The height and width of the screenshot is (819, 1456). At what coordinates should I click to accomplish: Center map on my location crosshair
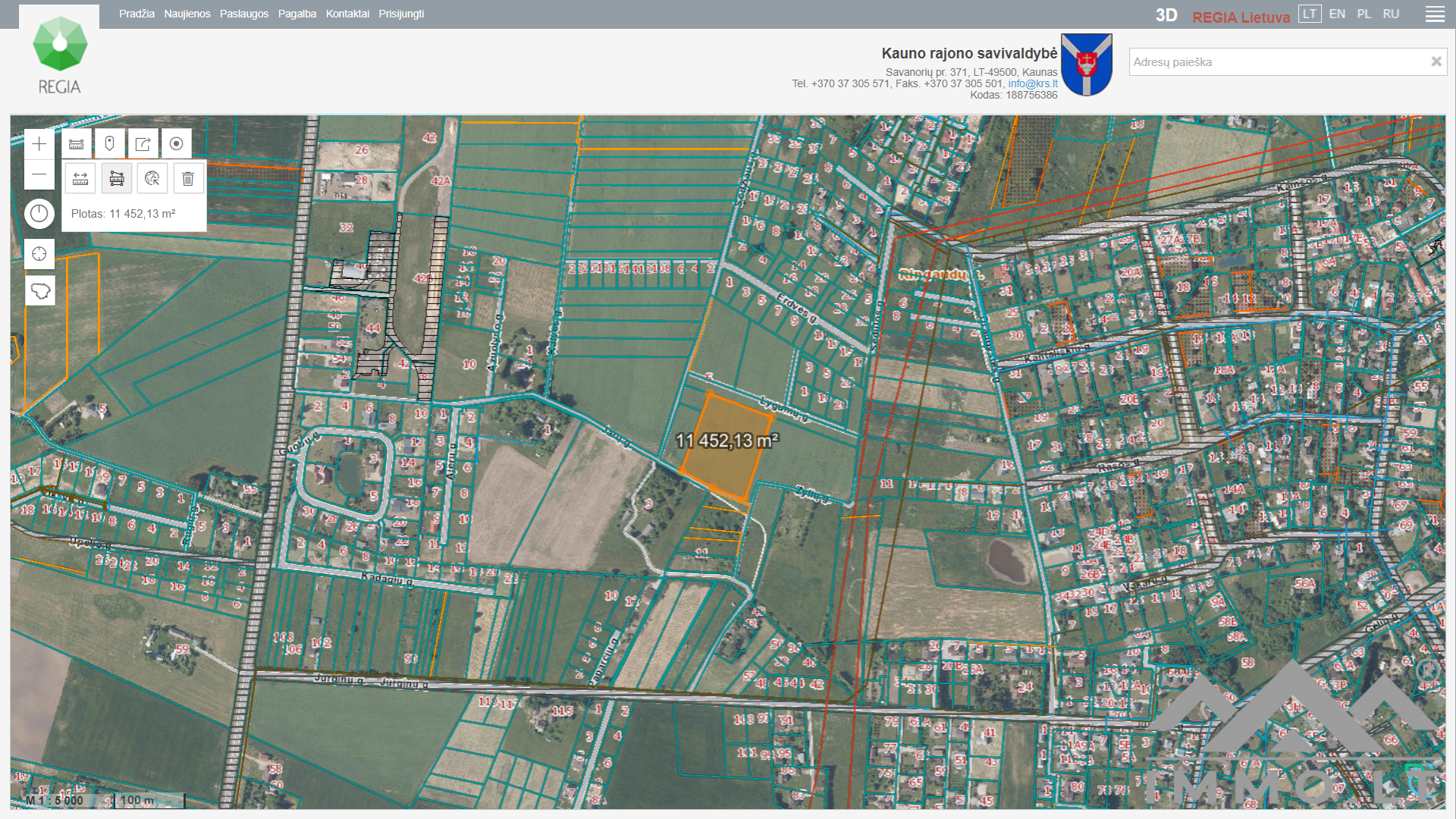[39, 254]
